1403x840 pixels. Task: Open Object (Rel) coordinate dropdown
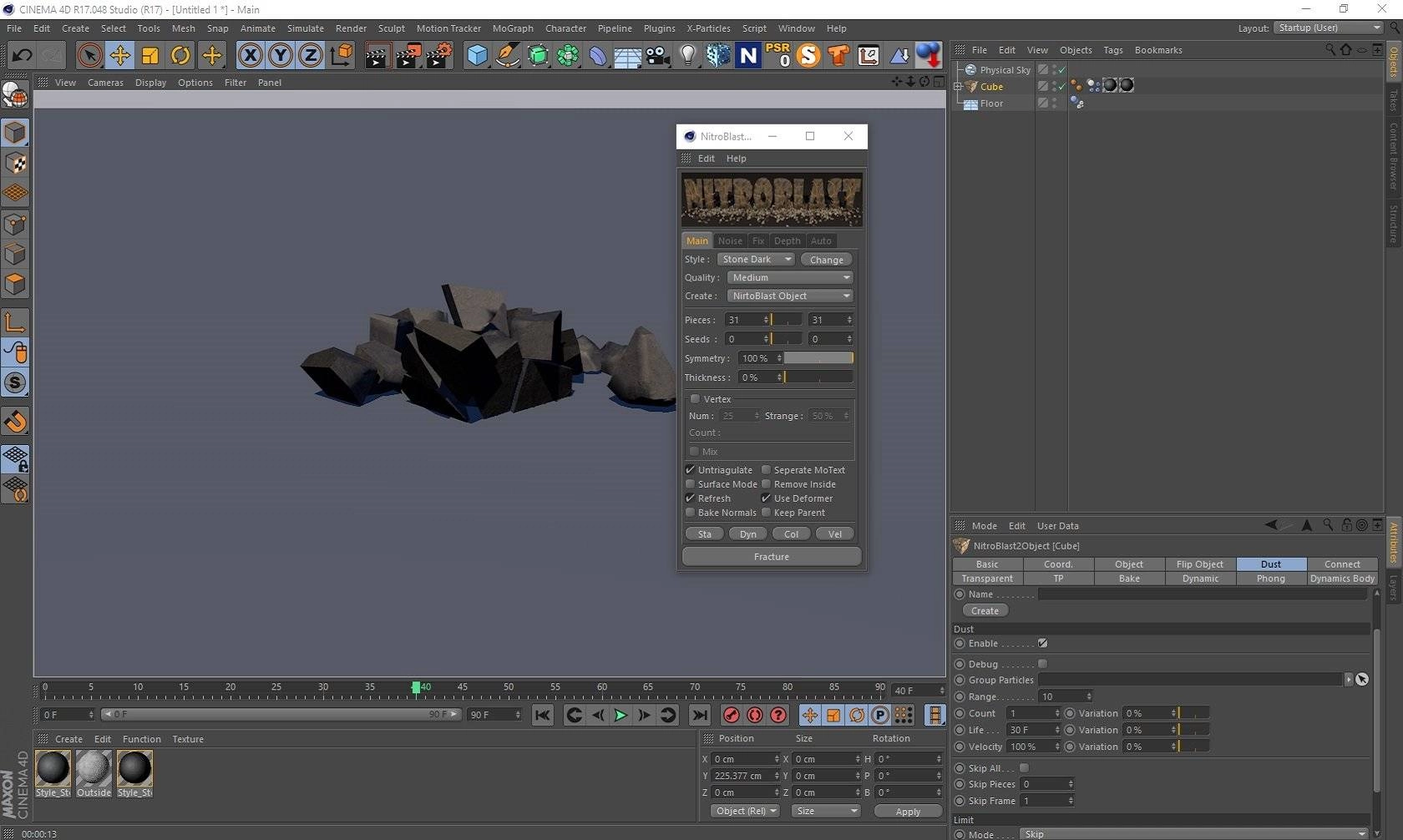coord(746,811)
